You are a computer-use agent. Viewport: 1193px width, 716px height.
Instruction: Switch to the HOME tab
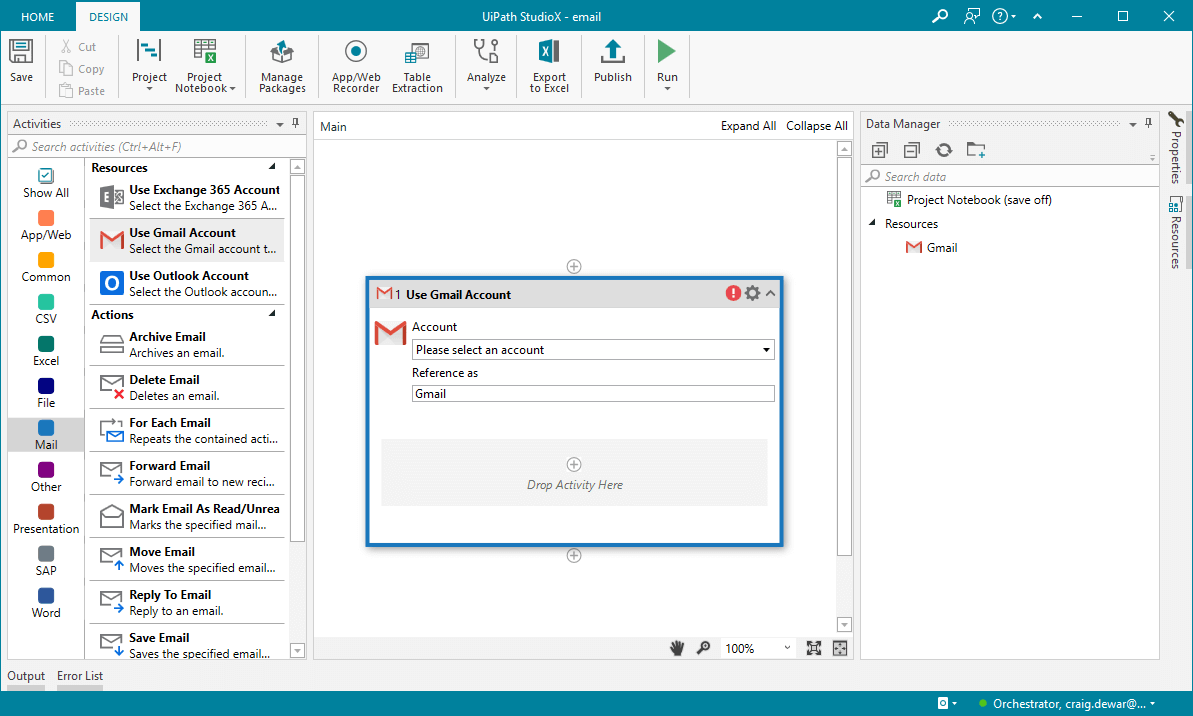coord(37,17)
